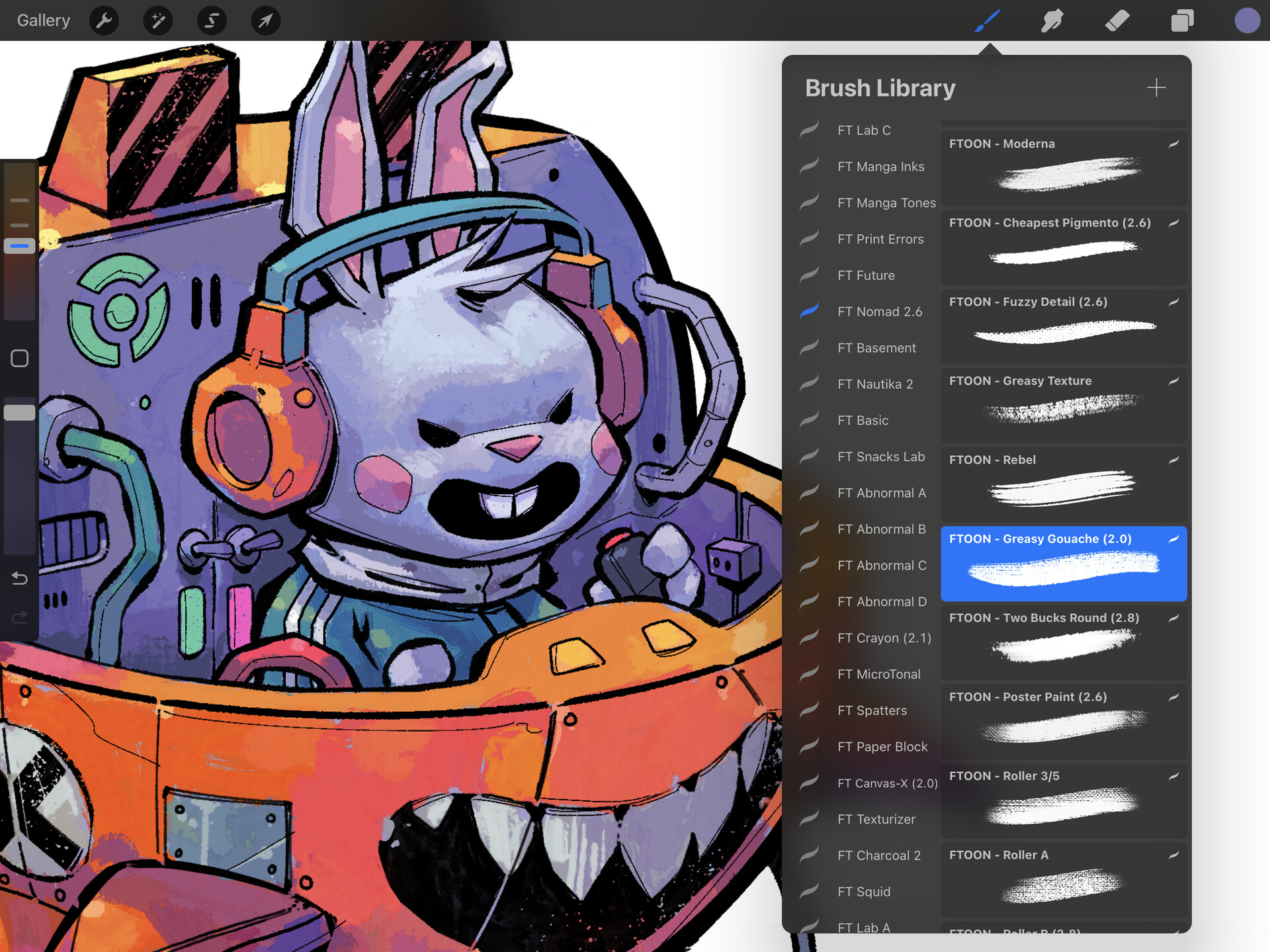Open the Selection tool
1270x952 pixels.
pos(212,21)
